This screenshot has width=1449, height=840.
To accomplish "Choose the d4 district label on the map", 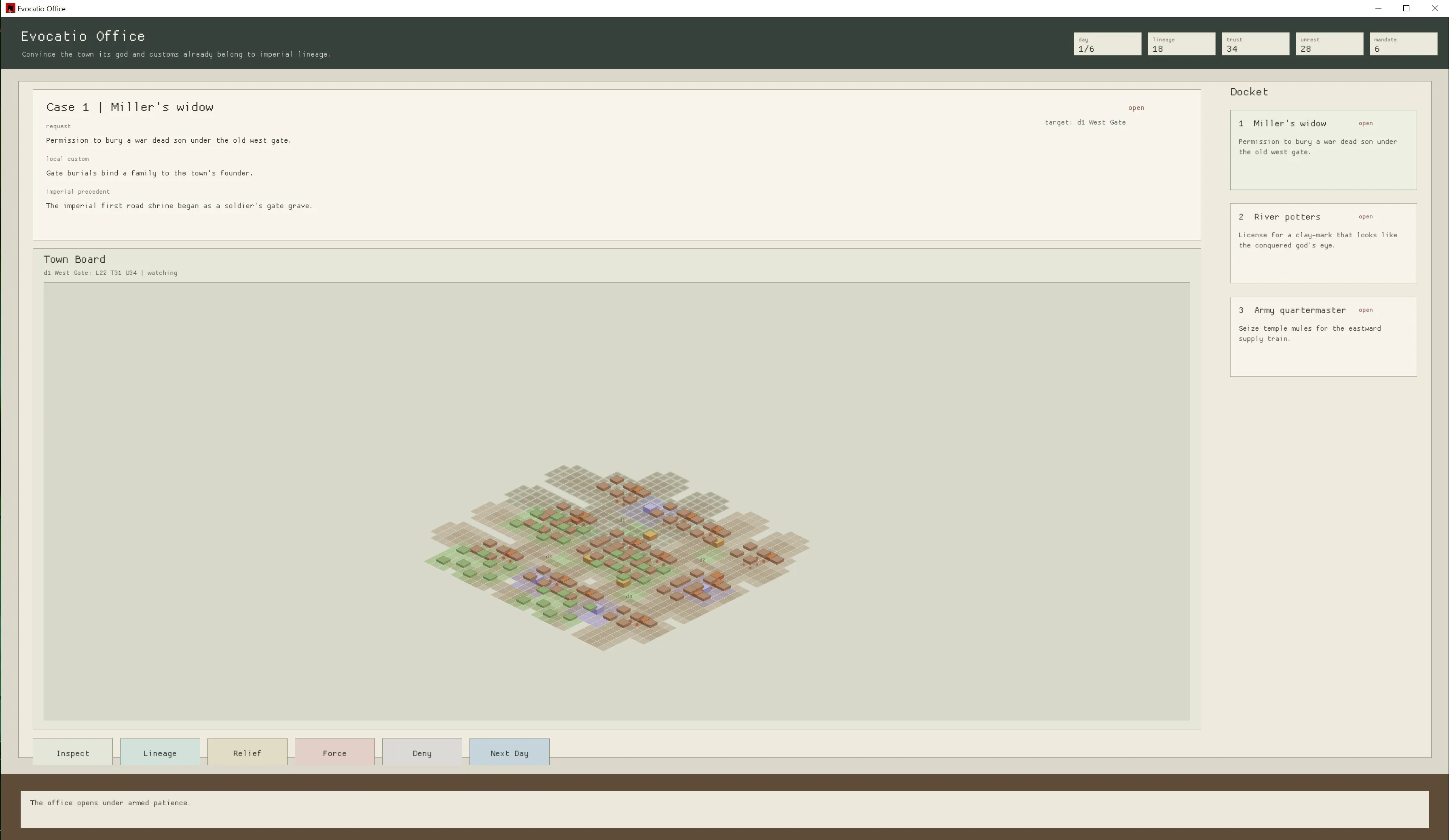I will pos(629,596).
